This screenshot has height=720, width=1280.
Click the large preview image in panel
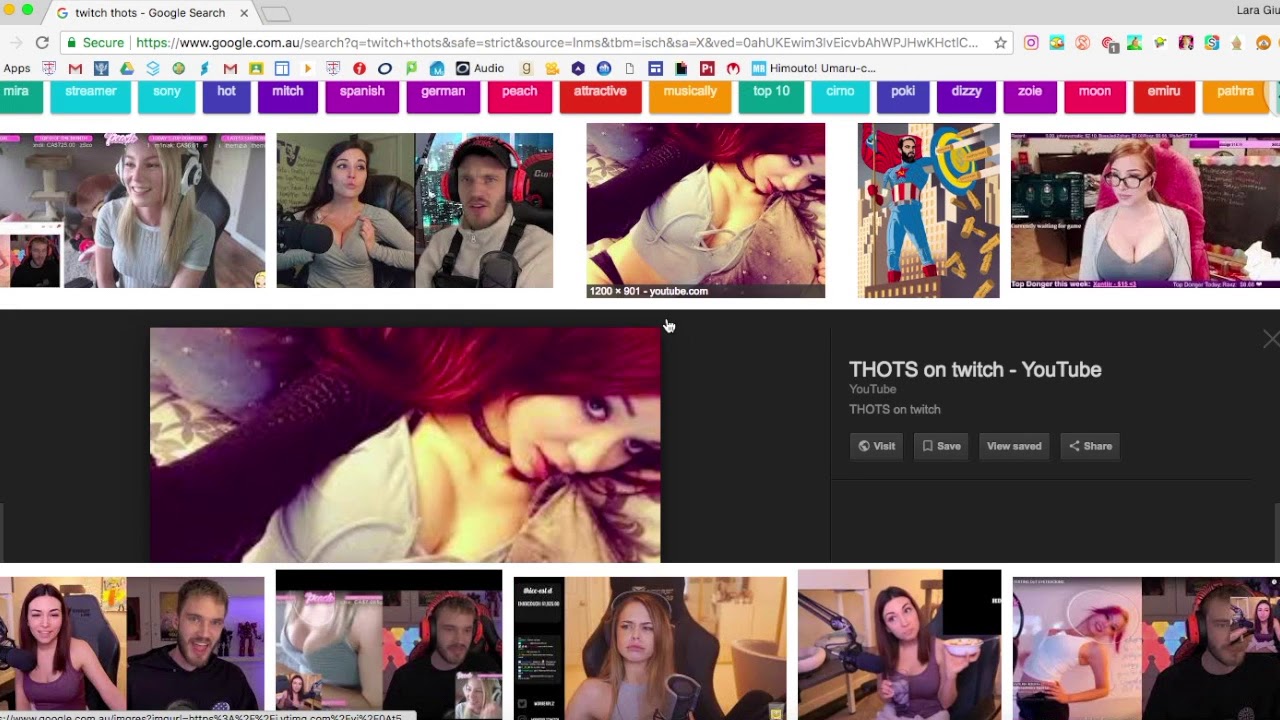coord(405,445)
